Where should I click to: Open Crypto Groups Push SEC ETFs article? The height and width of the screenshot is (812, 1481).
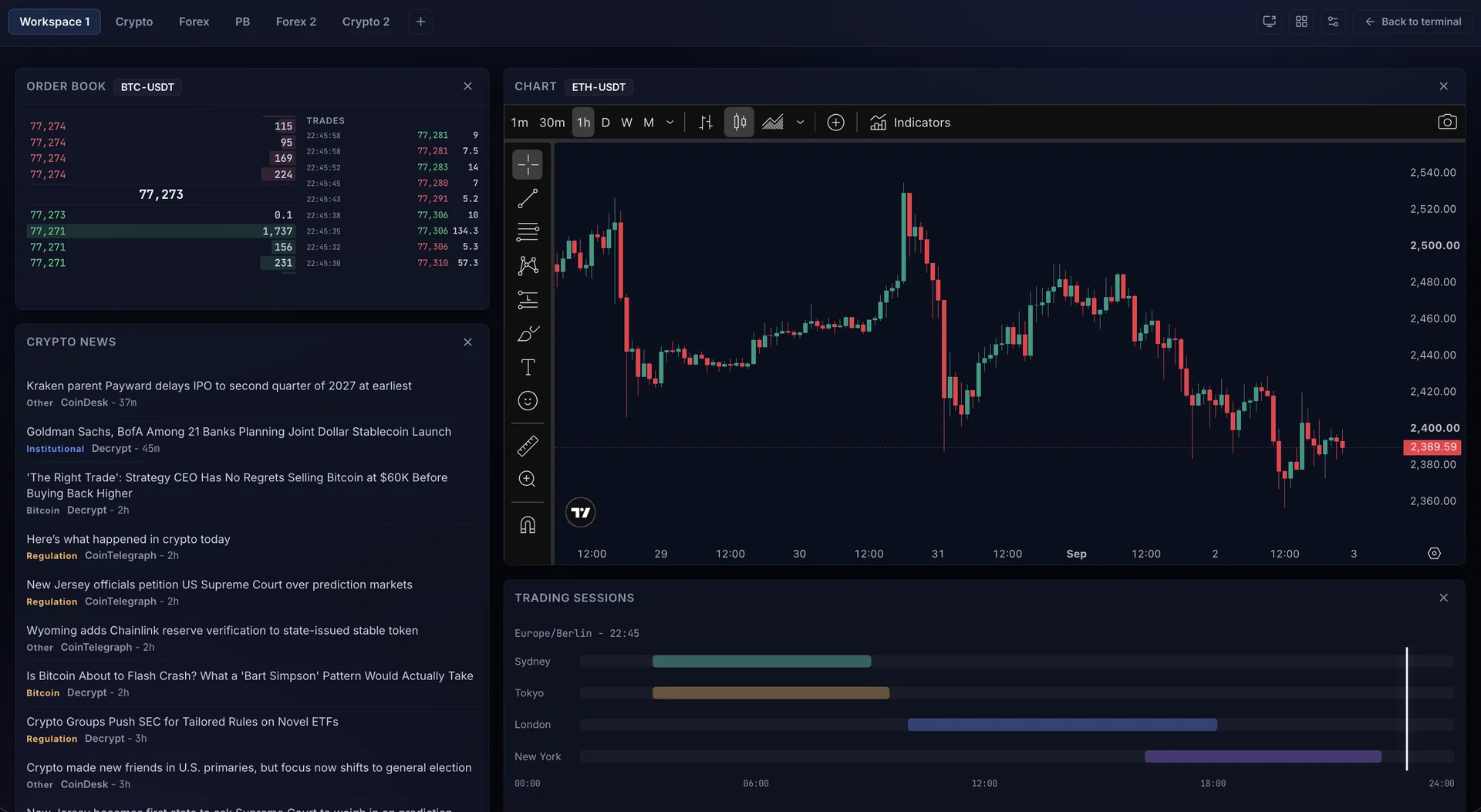pos(182,723)
